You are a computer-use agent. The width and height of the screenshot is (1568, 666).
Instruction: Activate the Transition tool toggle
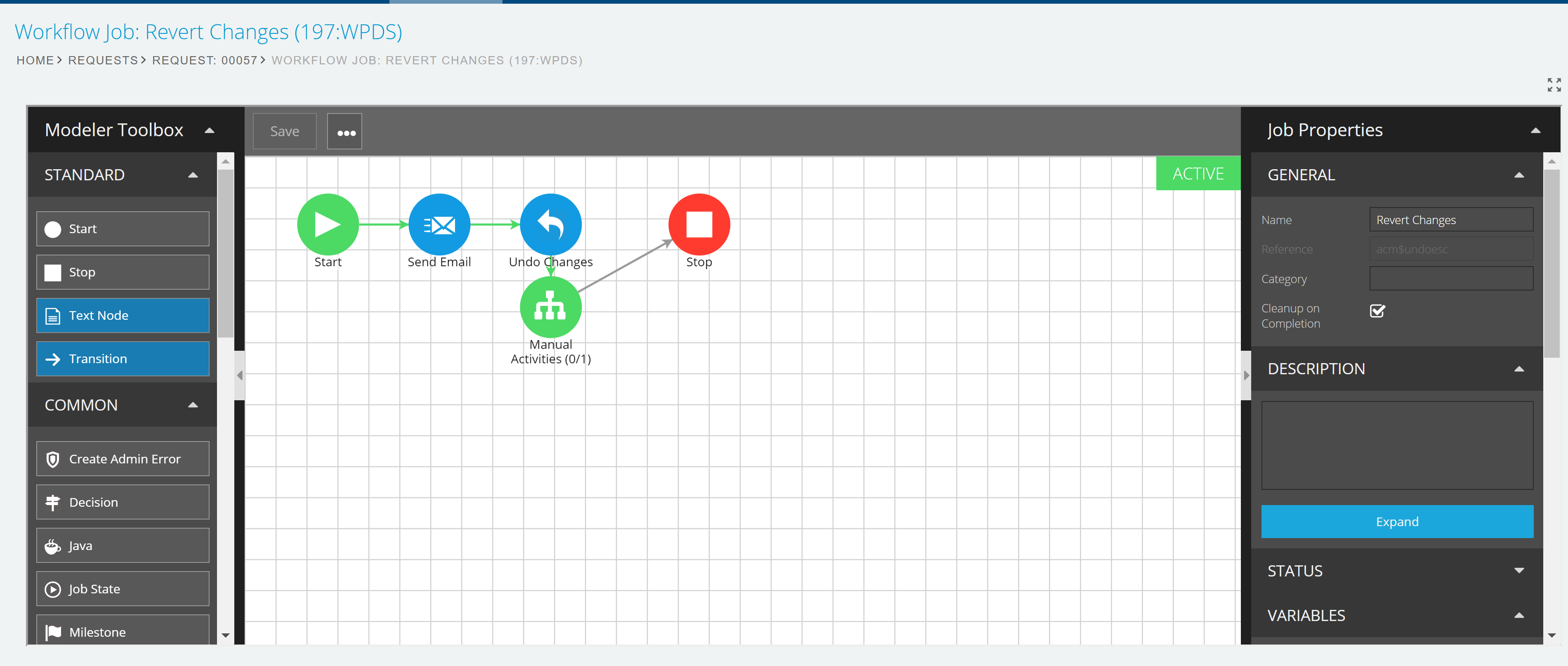click(123, 359)
